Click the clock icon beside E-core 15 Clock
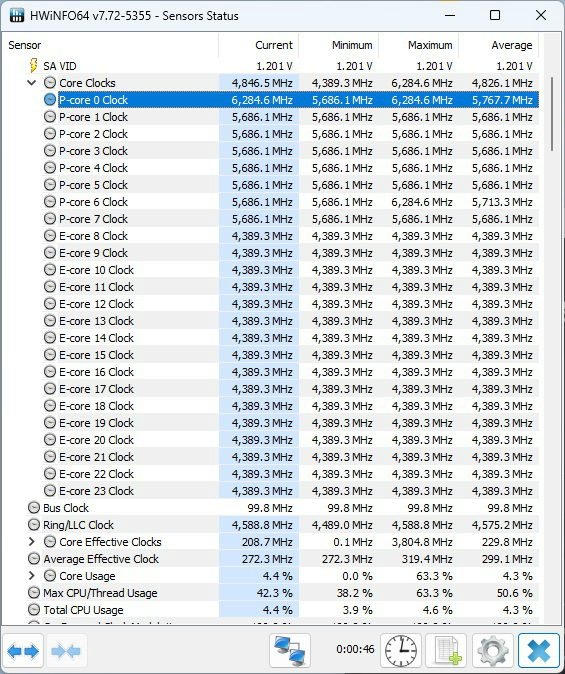 point(50,355)
